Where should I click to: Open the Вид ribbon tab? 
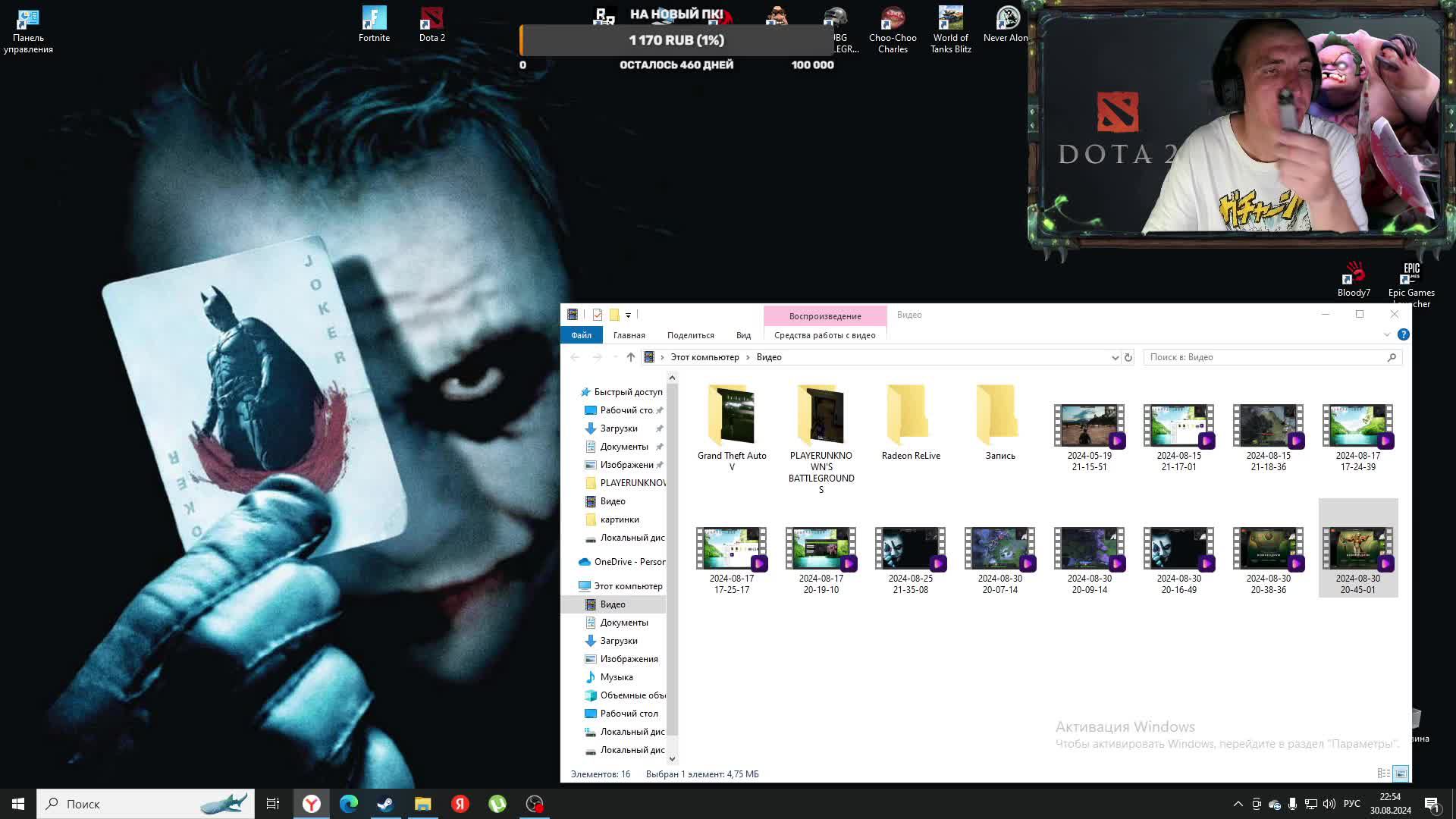(x=743, y=335)
